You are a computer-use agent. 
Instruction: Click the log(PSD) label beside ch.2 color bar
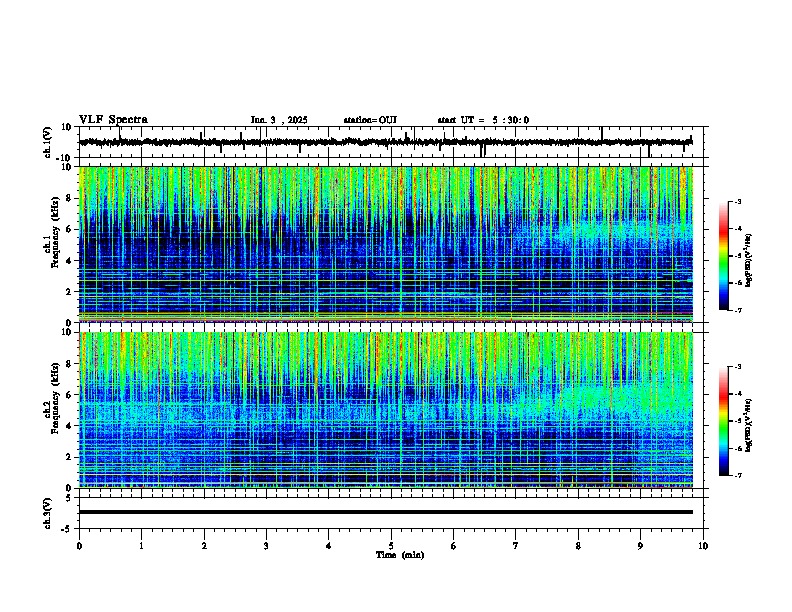tap(749, 425)
